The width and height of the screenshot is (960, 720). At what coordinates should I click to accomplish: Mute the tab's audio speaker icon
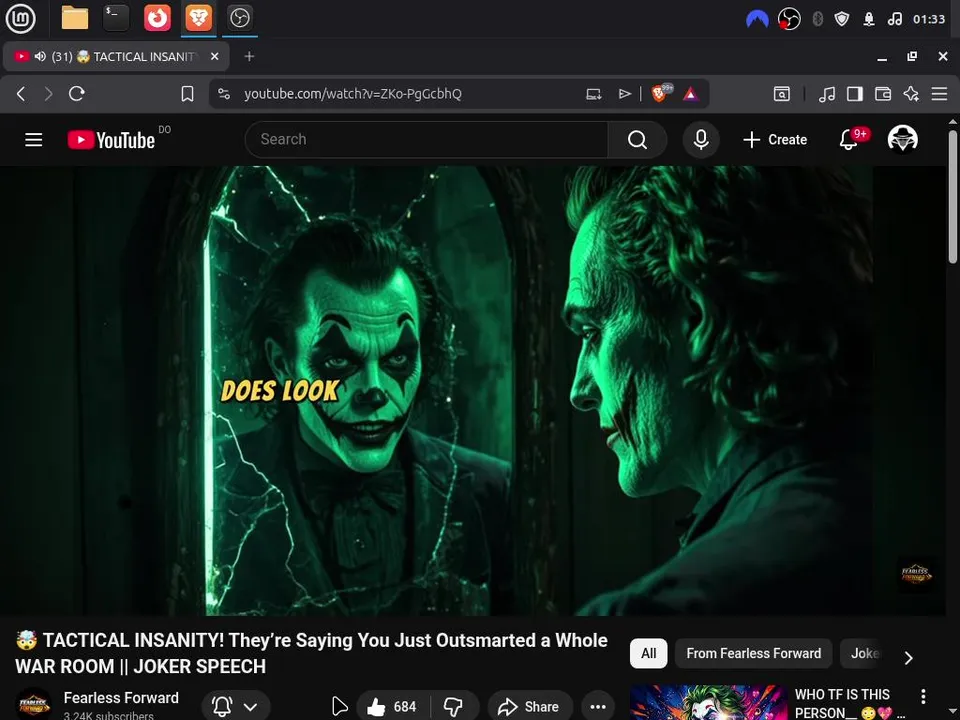(40, 56)
